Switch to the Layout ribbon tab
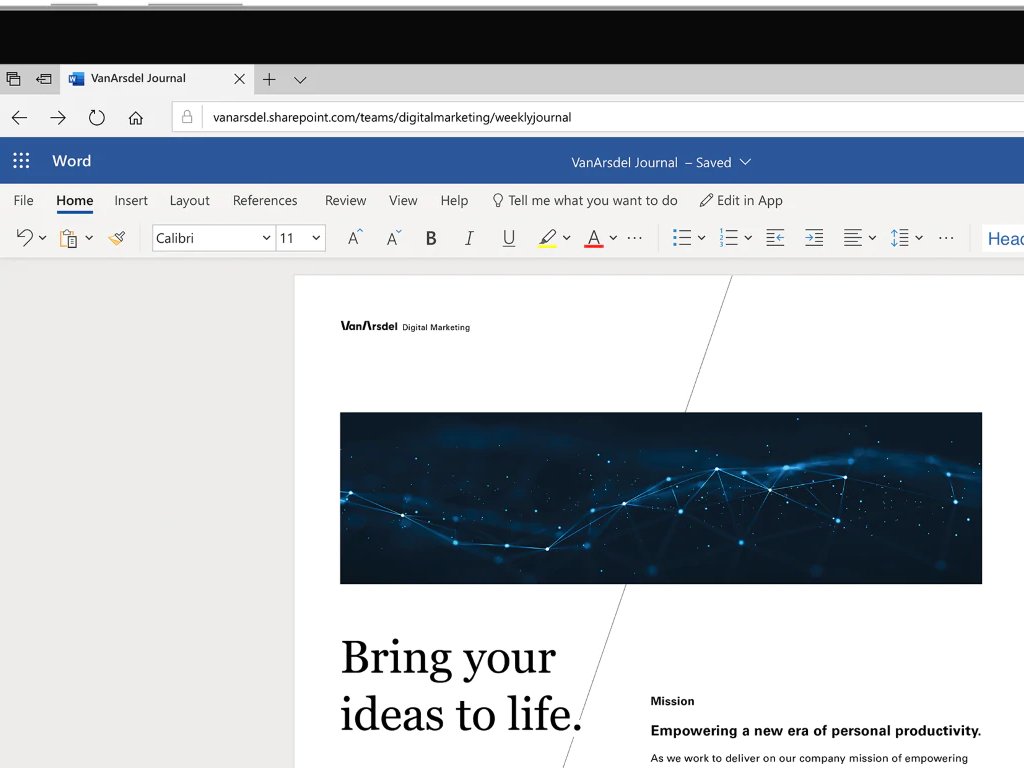 [x=189, y=200]
